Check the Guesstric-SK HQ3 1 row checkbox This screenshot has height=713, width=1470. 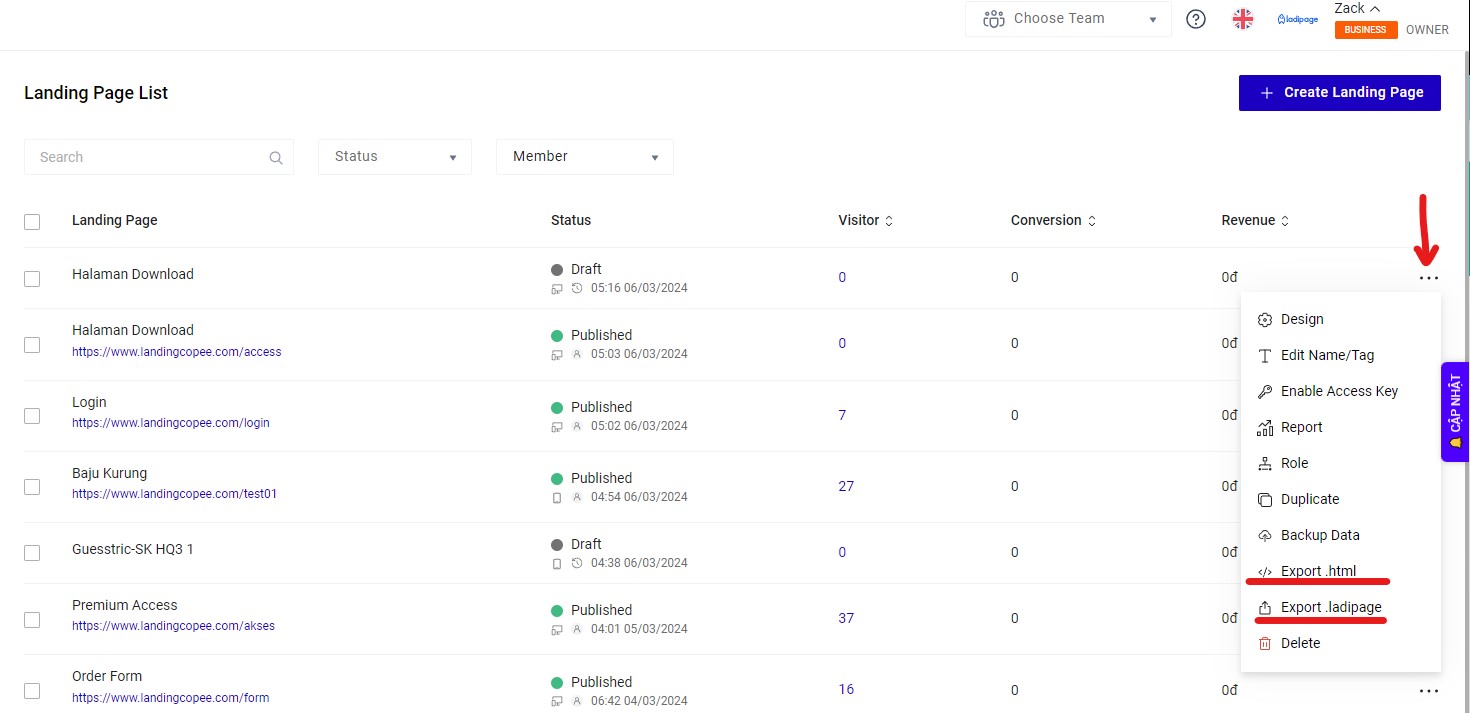(32, 553)
